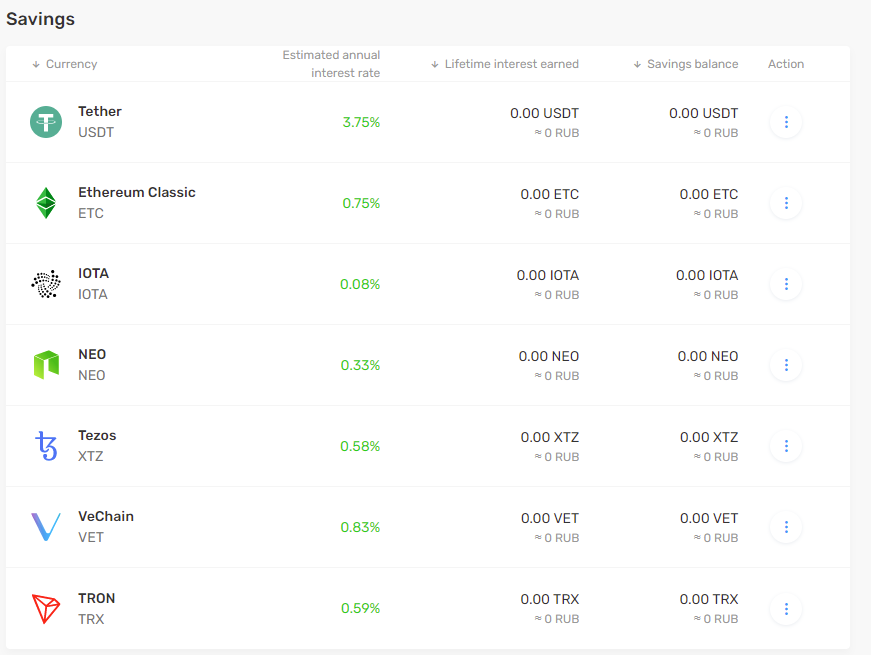Select the Ethereum Classic currency name
The width and height of the screenshot is (871, 655).
[x=137, y=192]
